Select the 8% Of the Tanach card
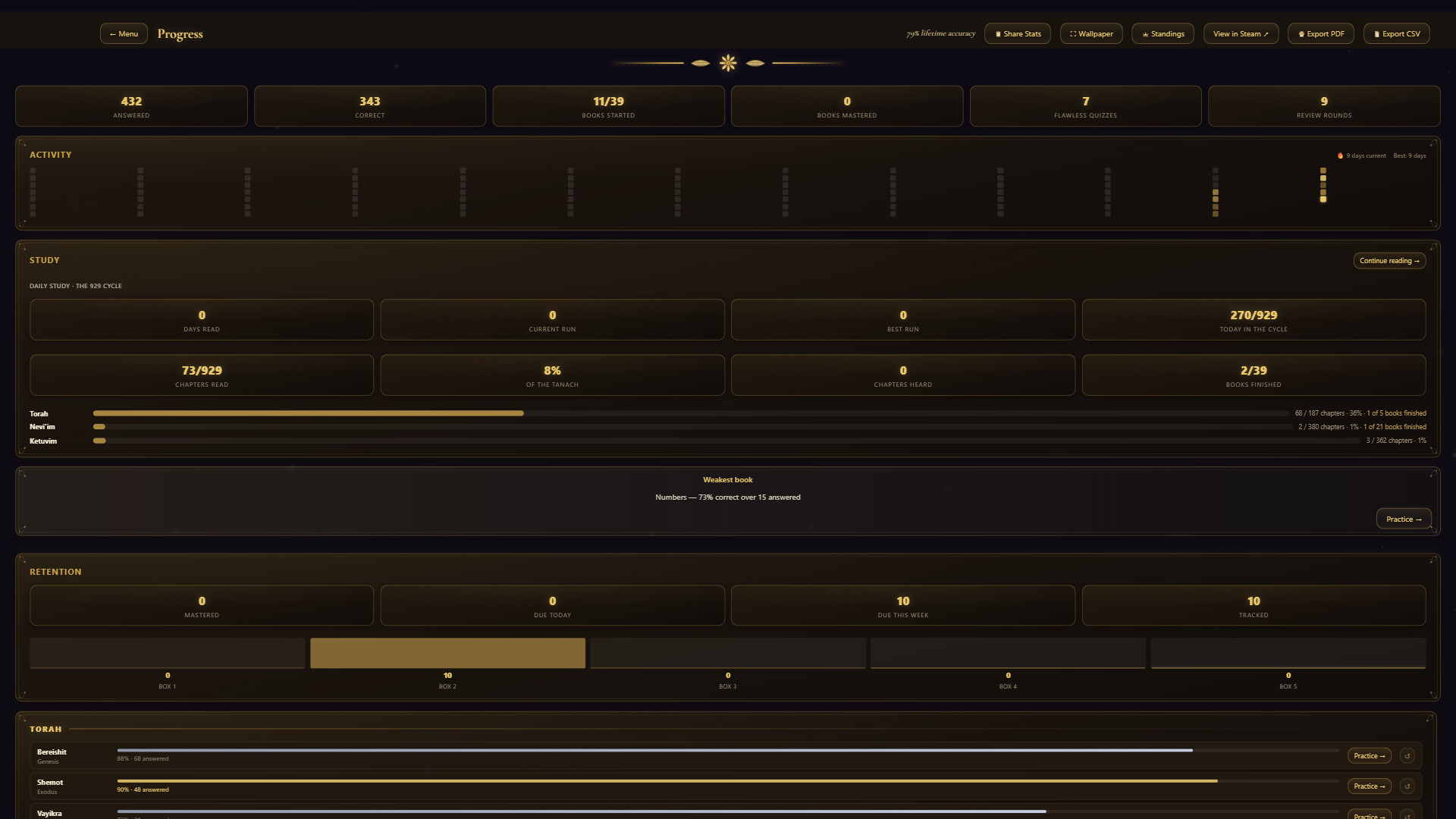The height and width of the screenshot is (819, 1456). point(552,375)
